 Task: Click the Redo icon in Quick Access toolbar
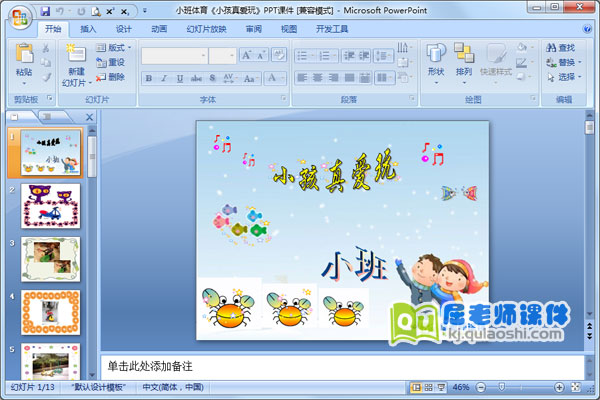pos(81,11)
